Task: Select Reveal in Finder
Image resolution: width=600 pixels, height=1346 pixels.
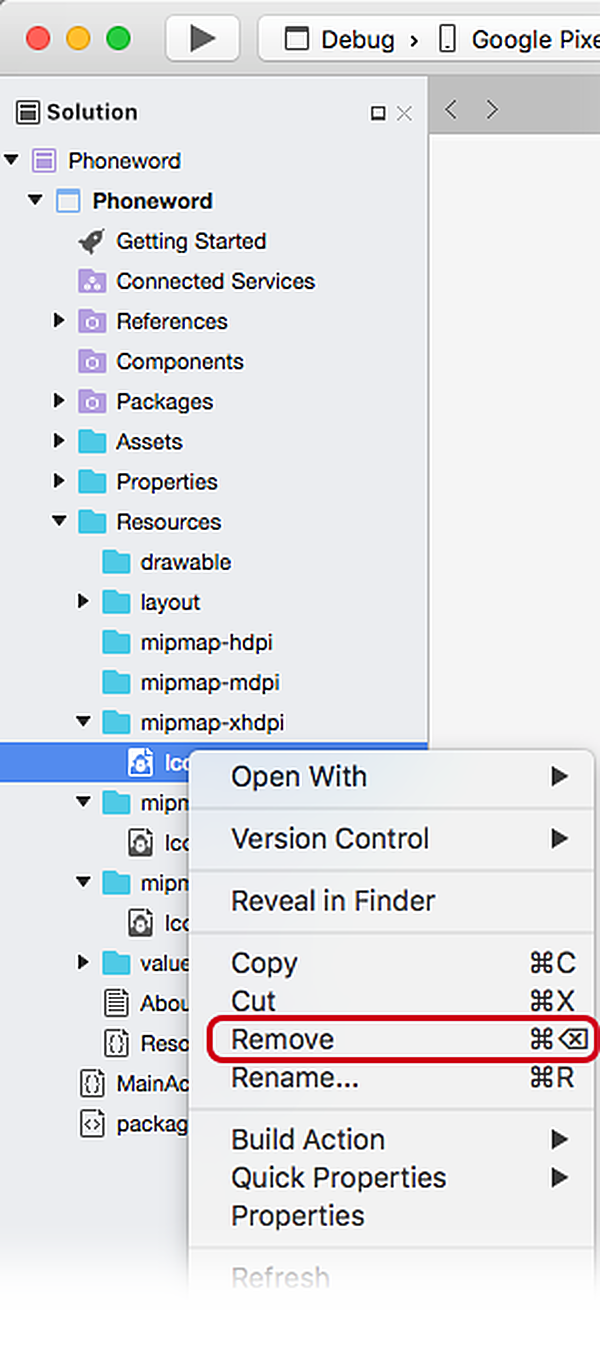Action: (x=333, y=901)
